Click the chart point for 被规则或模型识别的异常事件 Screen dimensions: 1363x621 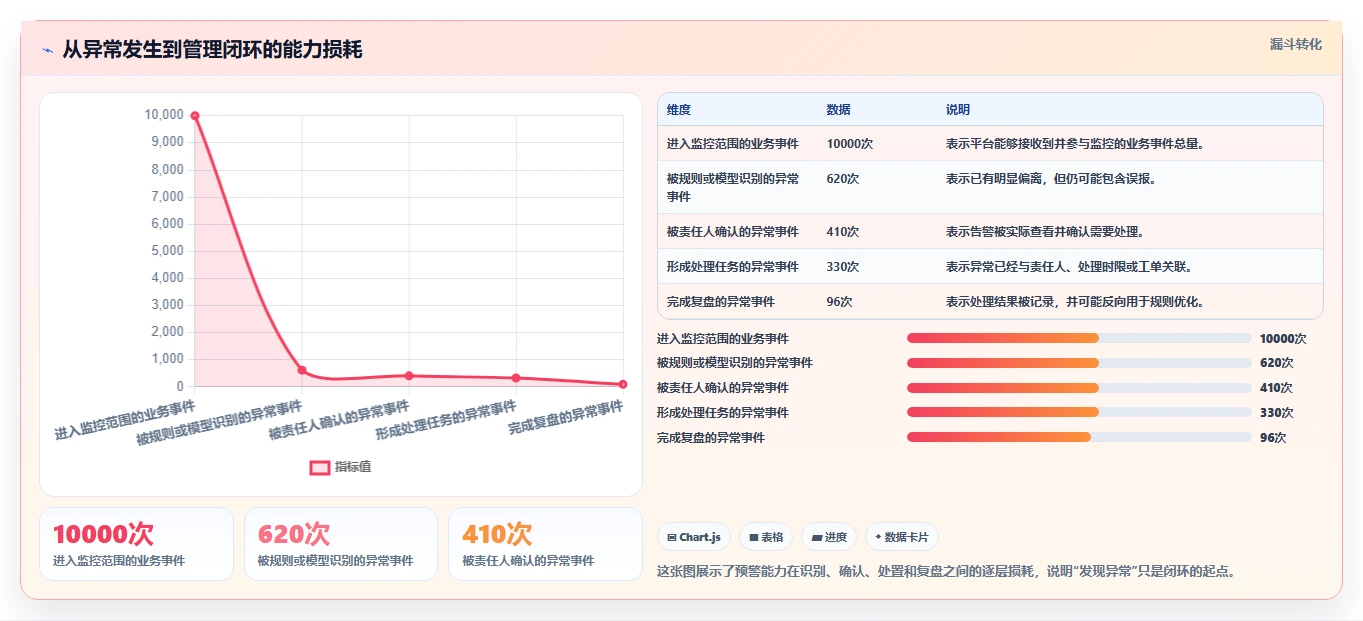302,370
